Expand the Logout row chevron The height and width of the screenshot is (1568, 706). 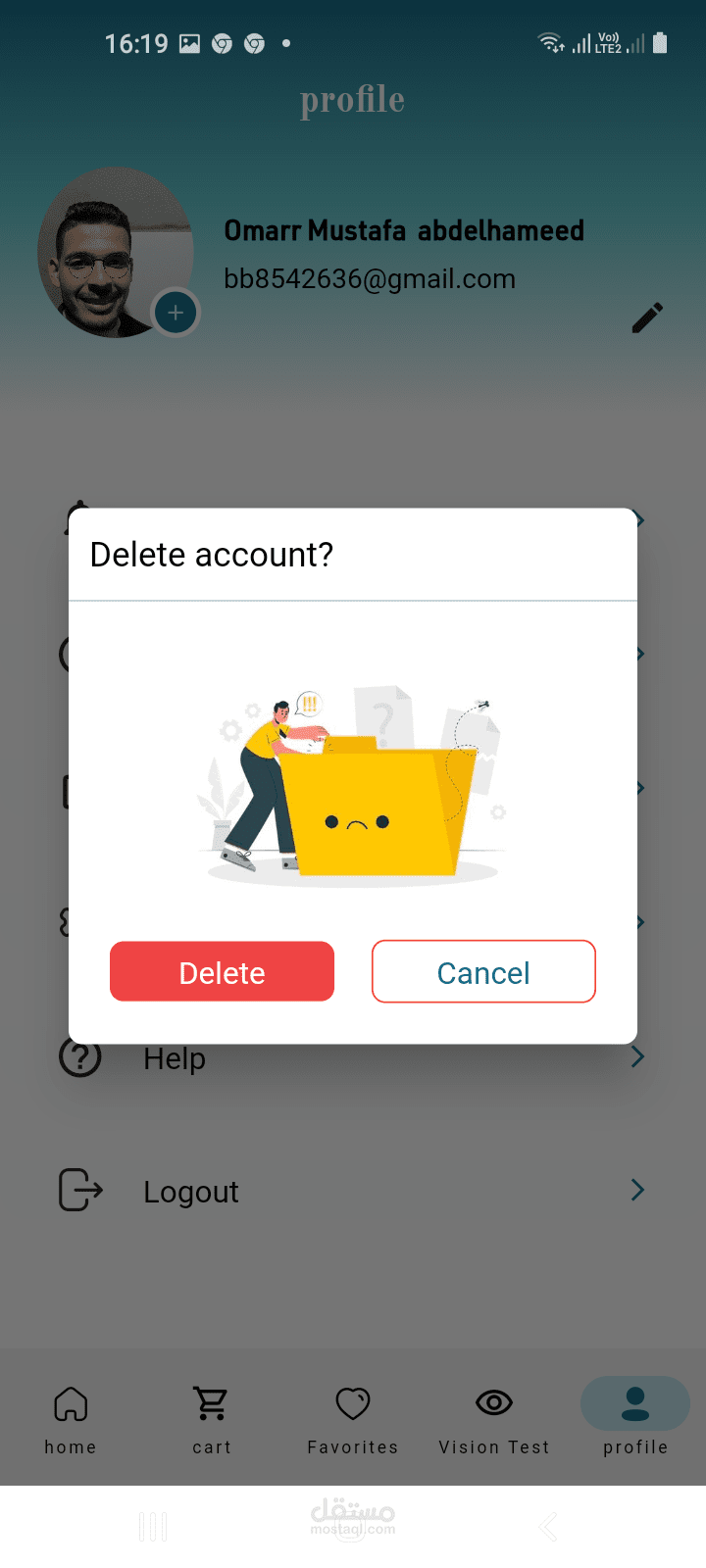[637, 1190]
